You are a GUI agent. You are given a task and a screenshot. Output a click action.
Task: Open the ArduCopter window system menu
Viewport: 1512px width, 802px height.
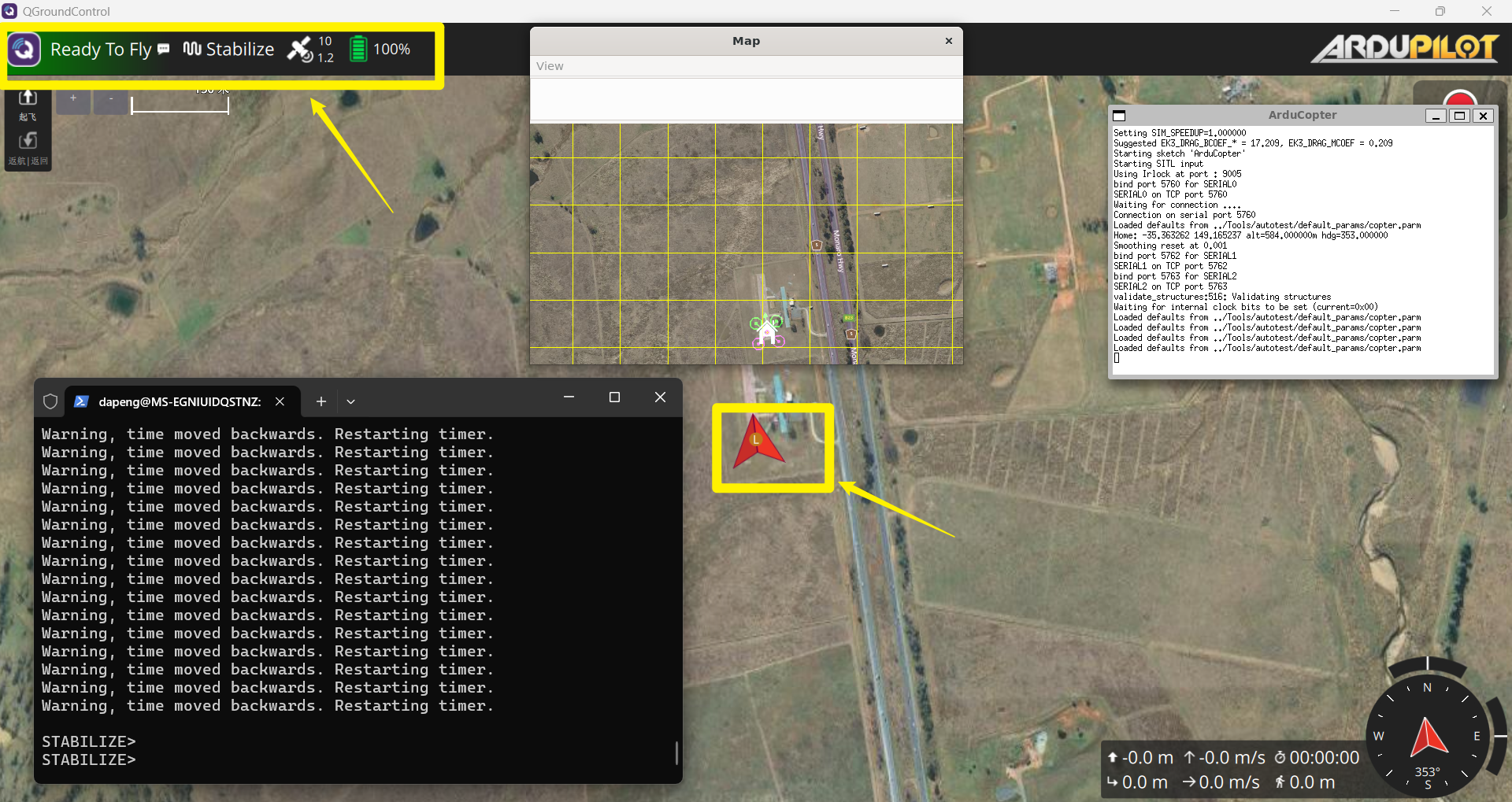click(1120, 116)
